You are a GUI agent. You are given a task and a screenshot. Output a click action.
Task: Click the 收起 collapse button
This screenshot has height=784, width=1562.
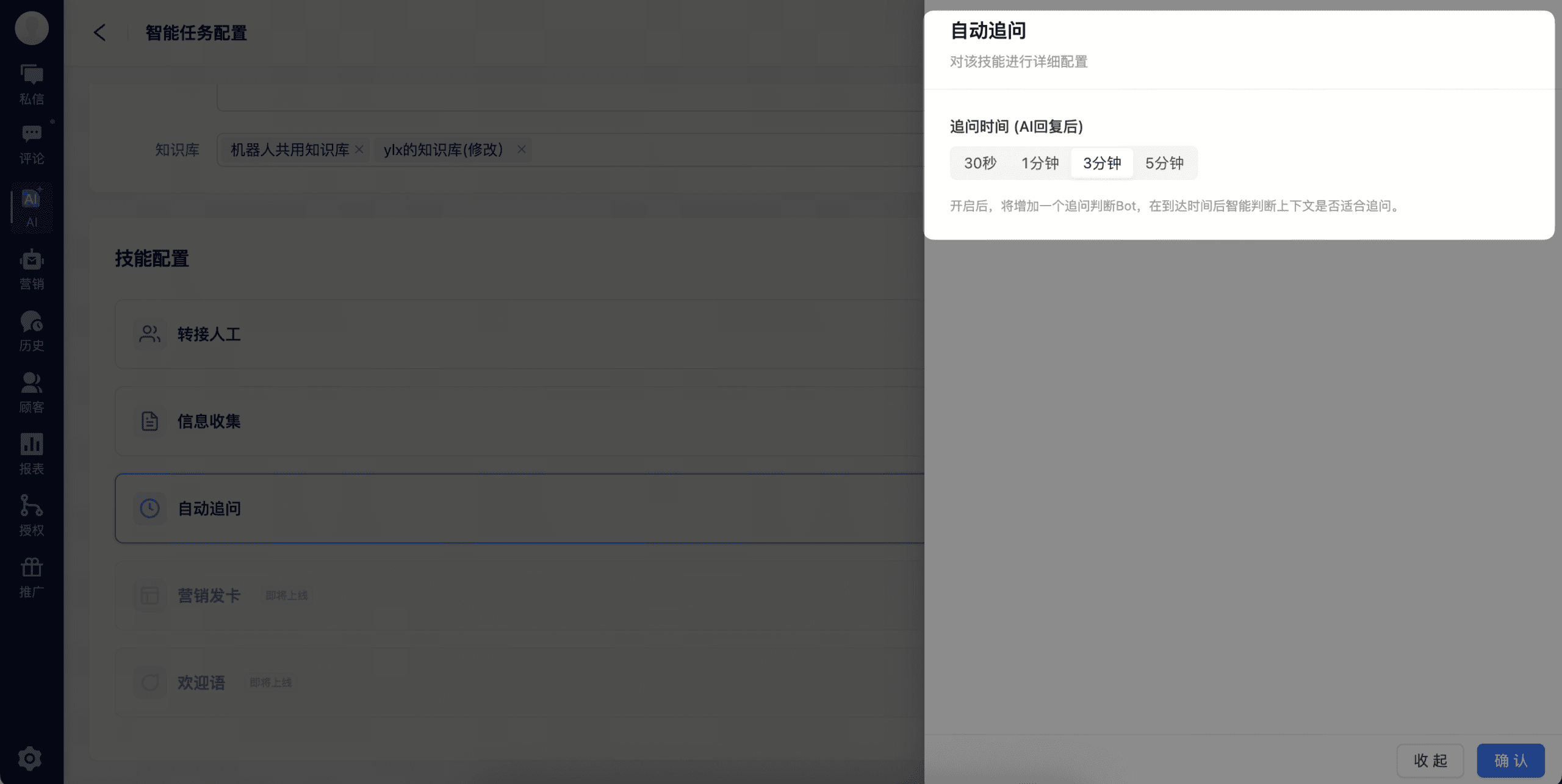1430,760
